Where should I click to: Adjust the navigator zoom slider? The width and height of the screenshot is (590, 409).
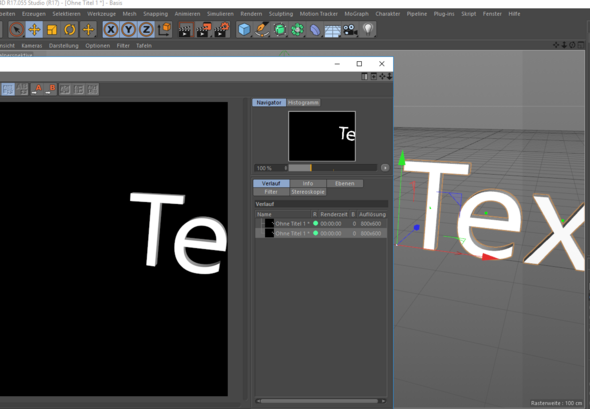[333, 168]
